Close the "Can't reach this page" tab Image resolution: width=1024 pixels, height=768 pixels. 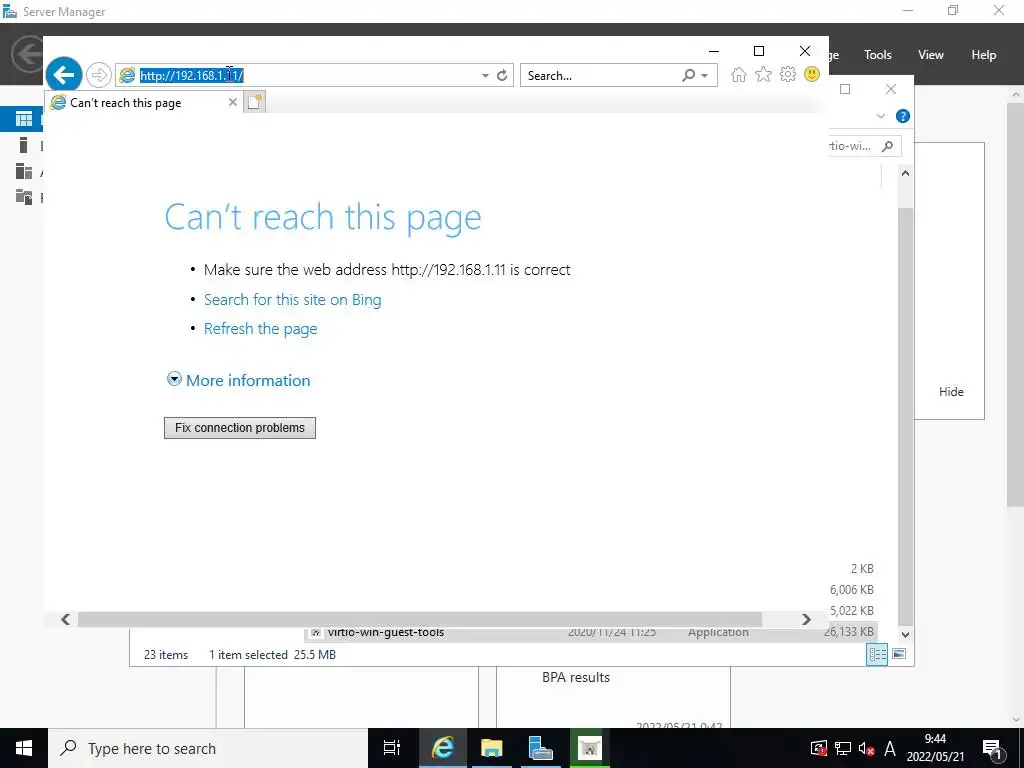[x=232, y=102]
